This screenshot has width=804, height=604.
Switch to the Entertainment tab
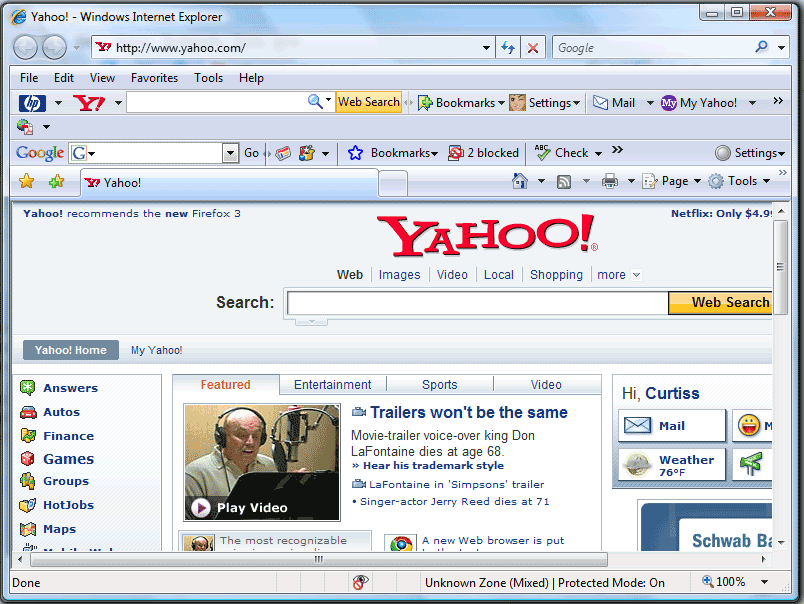pos(332,385)
